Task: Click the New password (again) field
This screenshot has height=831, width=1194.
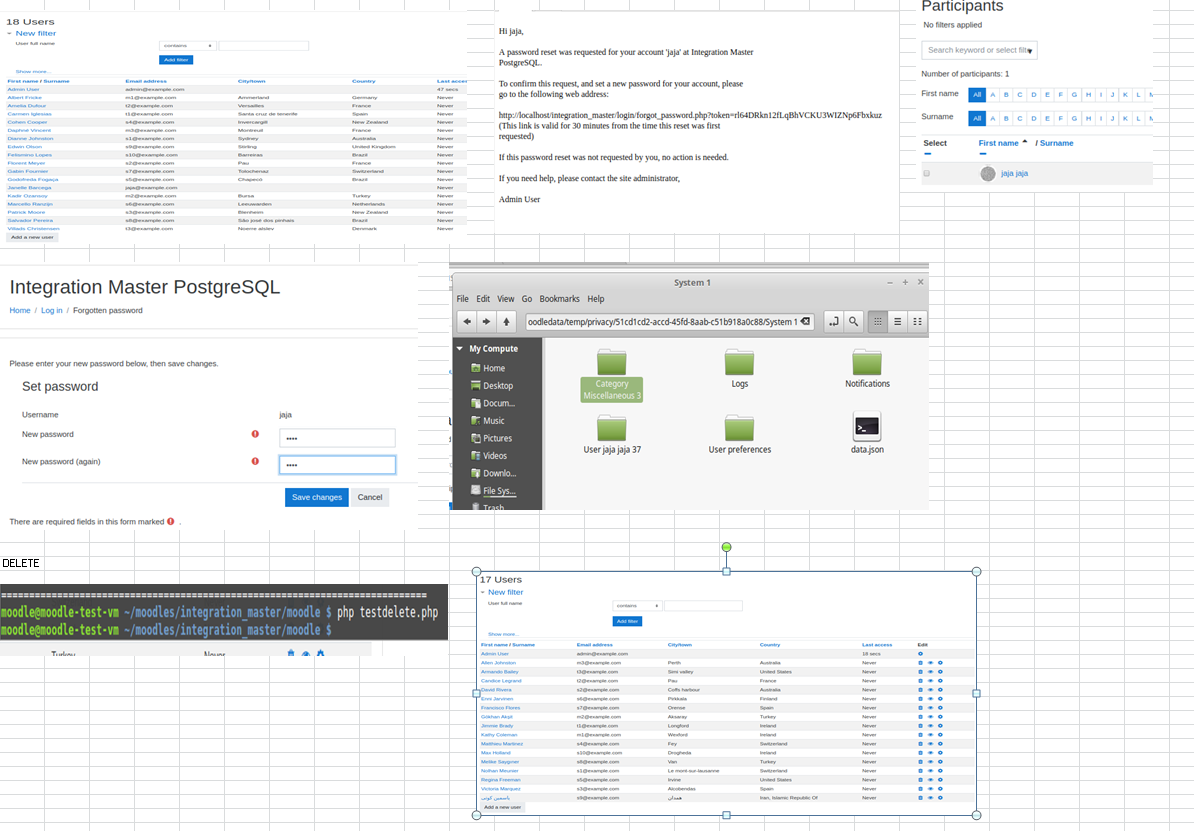Action: [337, 465]
